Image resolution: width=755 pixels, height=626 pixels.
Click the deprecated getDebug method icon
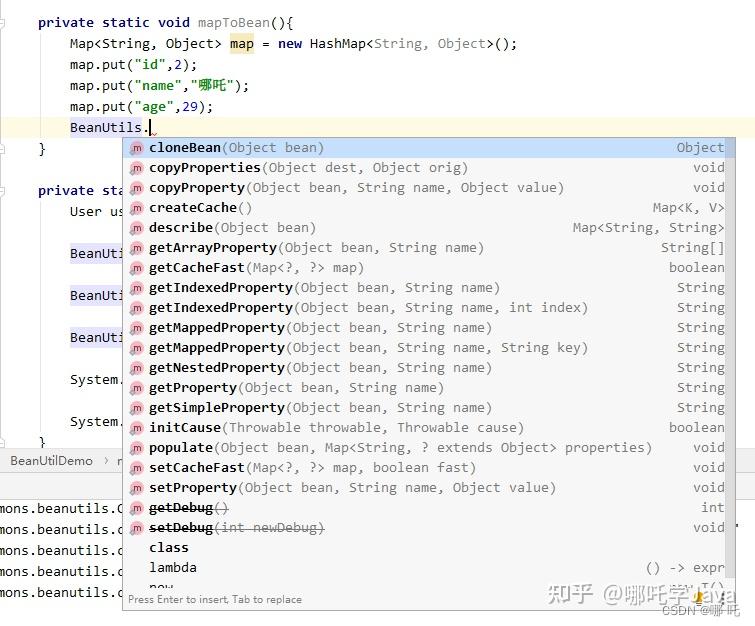137,508
